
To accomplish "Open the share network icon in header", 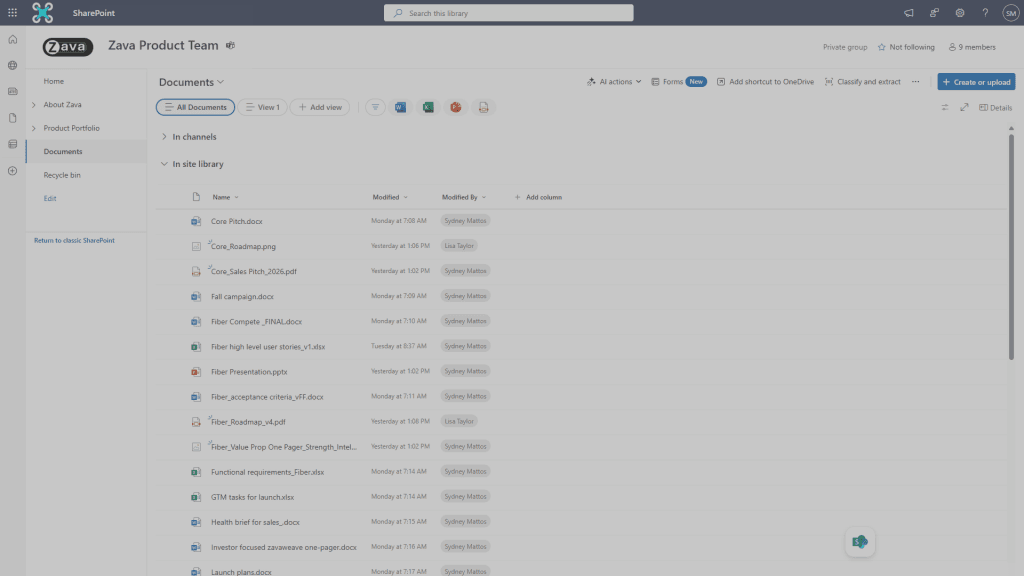I will pyautogui.click(x=935, y=12).
